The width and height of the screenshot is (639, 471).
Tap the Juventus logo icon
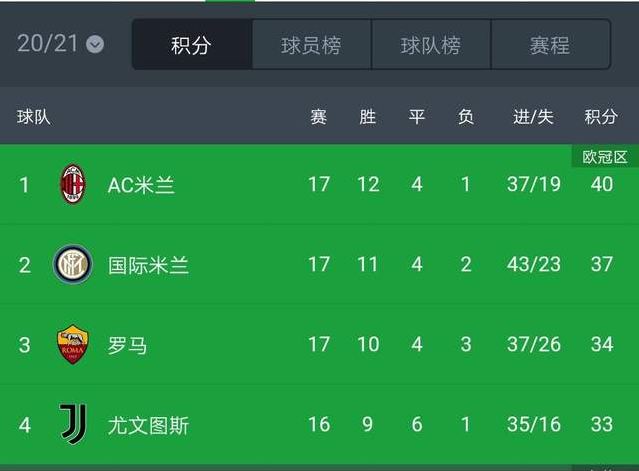(x=73, y=424)
